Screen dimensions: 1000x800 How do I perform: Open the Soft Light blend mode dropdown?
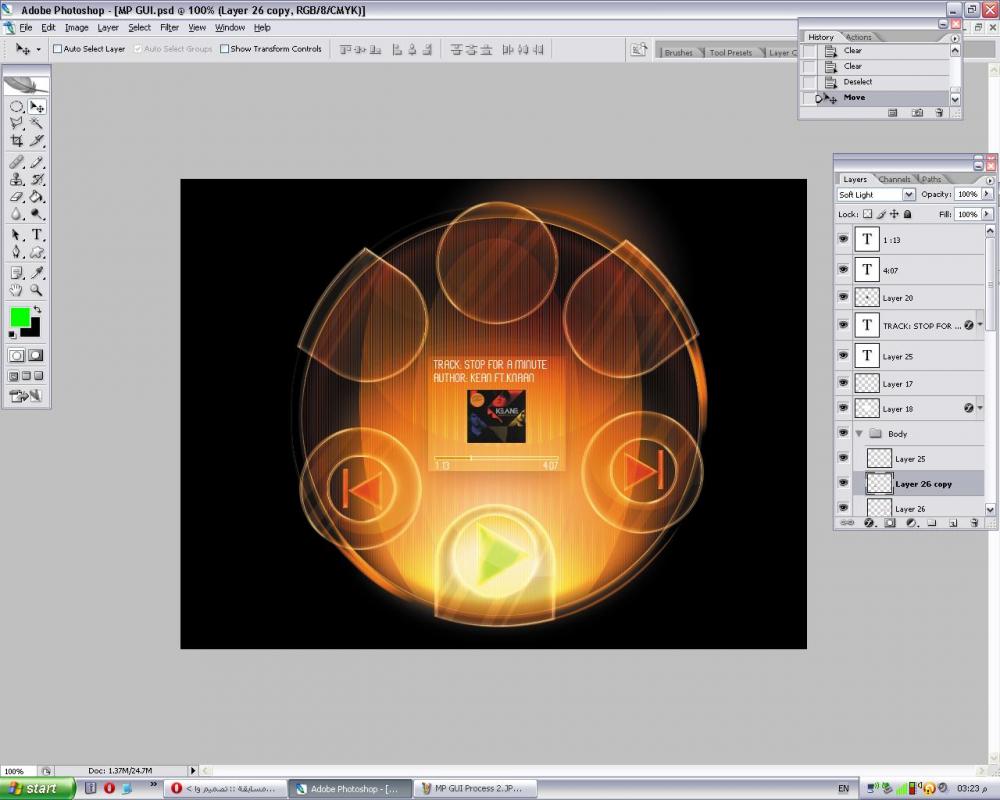pyautogui.click(x=909, y=194)
